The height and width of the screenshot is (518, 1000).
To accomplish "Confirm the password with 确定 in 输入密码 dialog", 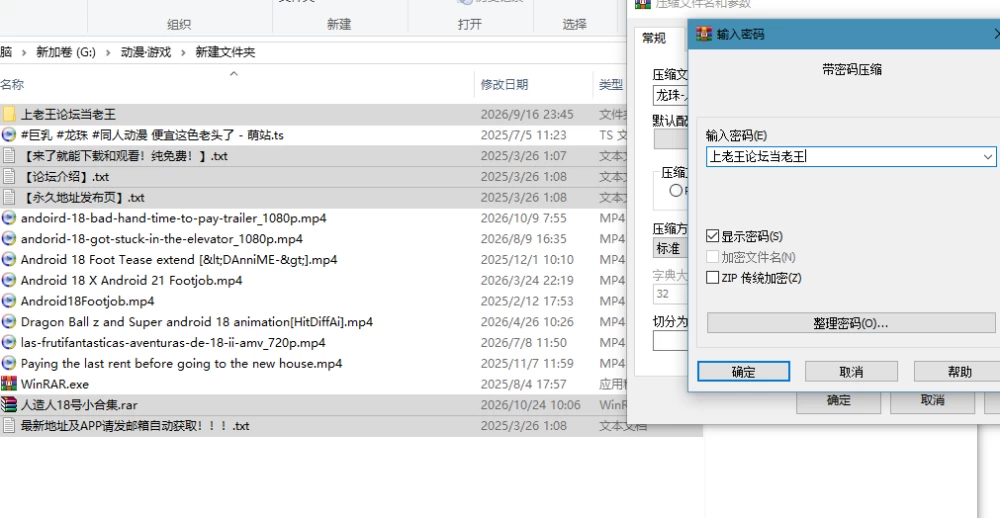I will [x=744, y=371].
